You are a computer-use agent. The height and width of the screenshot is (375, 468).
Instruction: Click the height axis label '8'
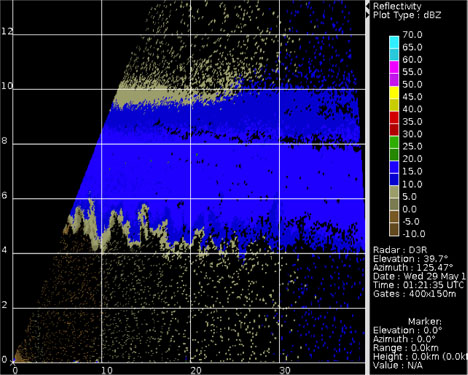click(x=4, y=141)
